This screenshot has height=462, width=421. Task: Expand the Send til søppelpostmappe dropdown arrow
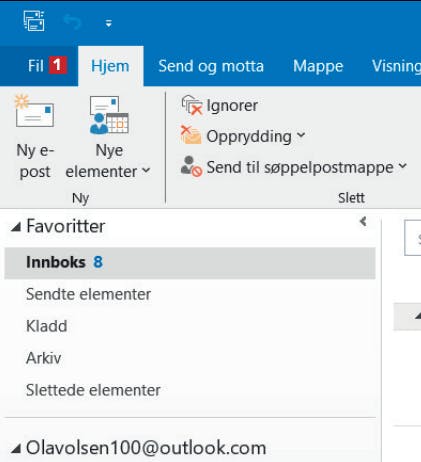403,166
